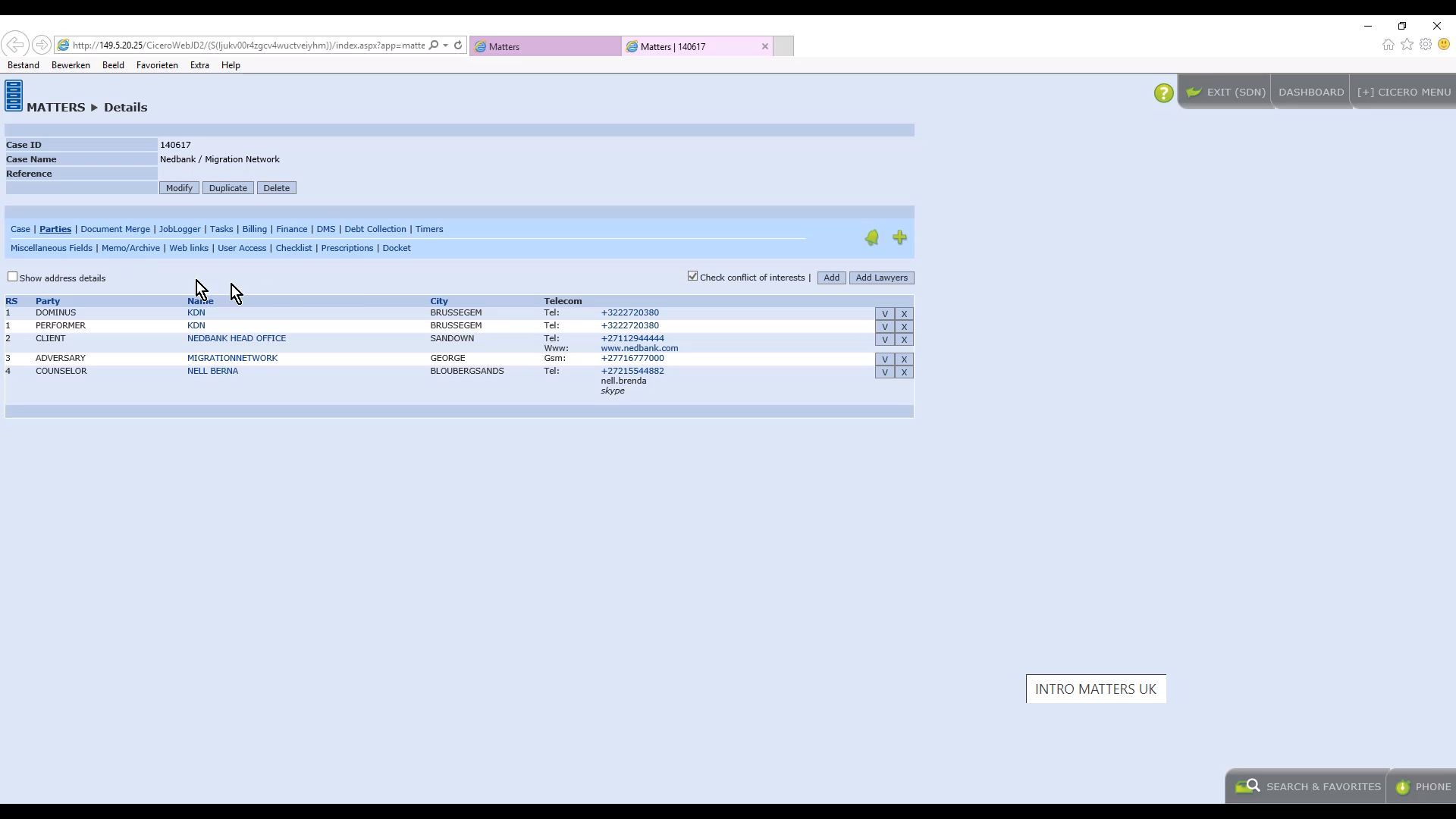The width and height of the screenshot is (1456, 819).
Task: Switch to first Matters browser tab
Action: pyautogui.click(x=544, y=46)
